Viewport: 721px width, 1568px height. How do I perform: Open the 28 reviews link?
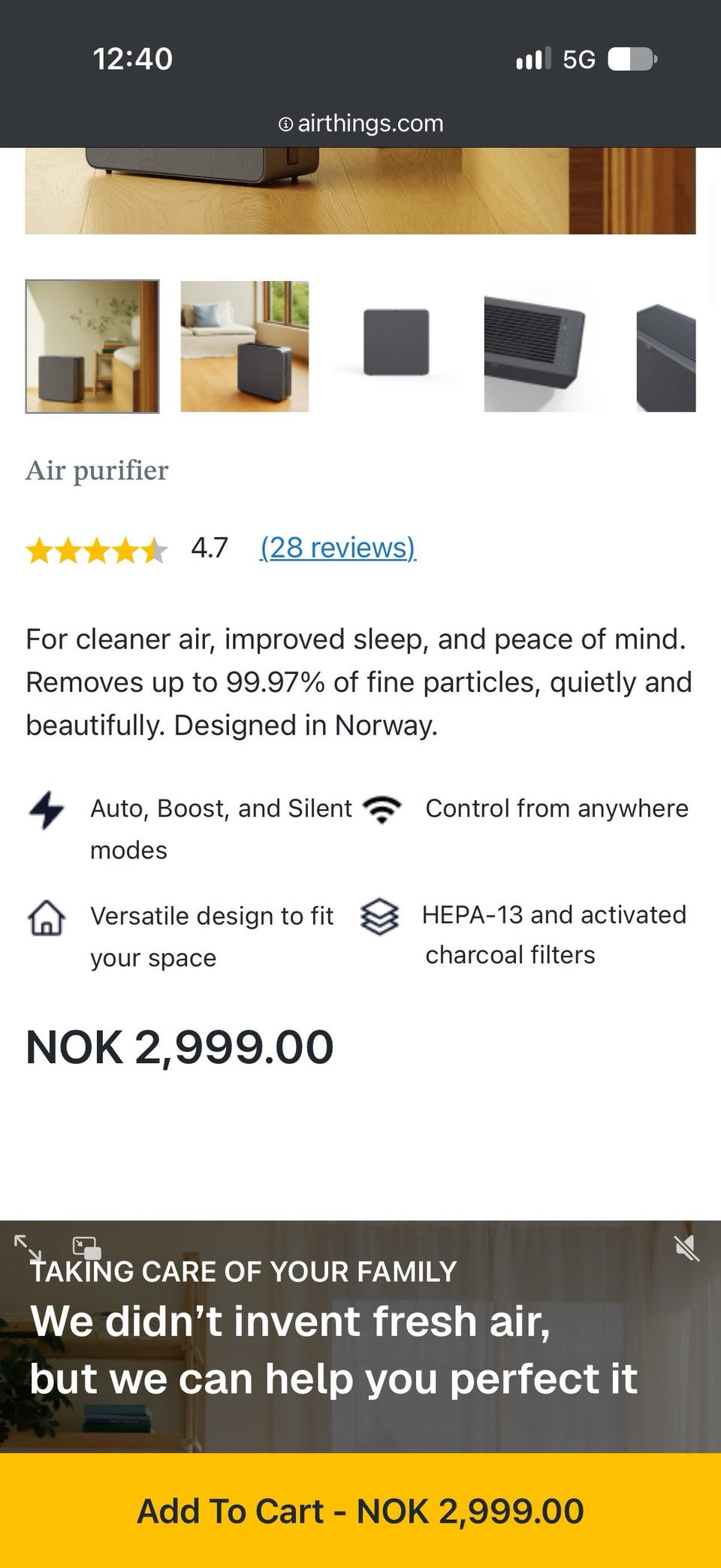click(x=338, y=548)
